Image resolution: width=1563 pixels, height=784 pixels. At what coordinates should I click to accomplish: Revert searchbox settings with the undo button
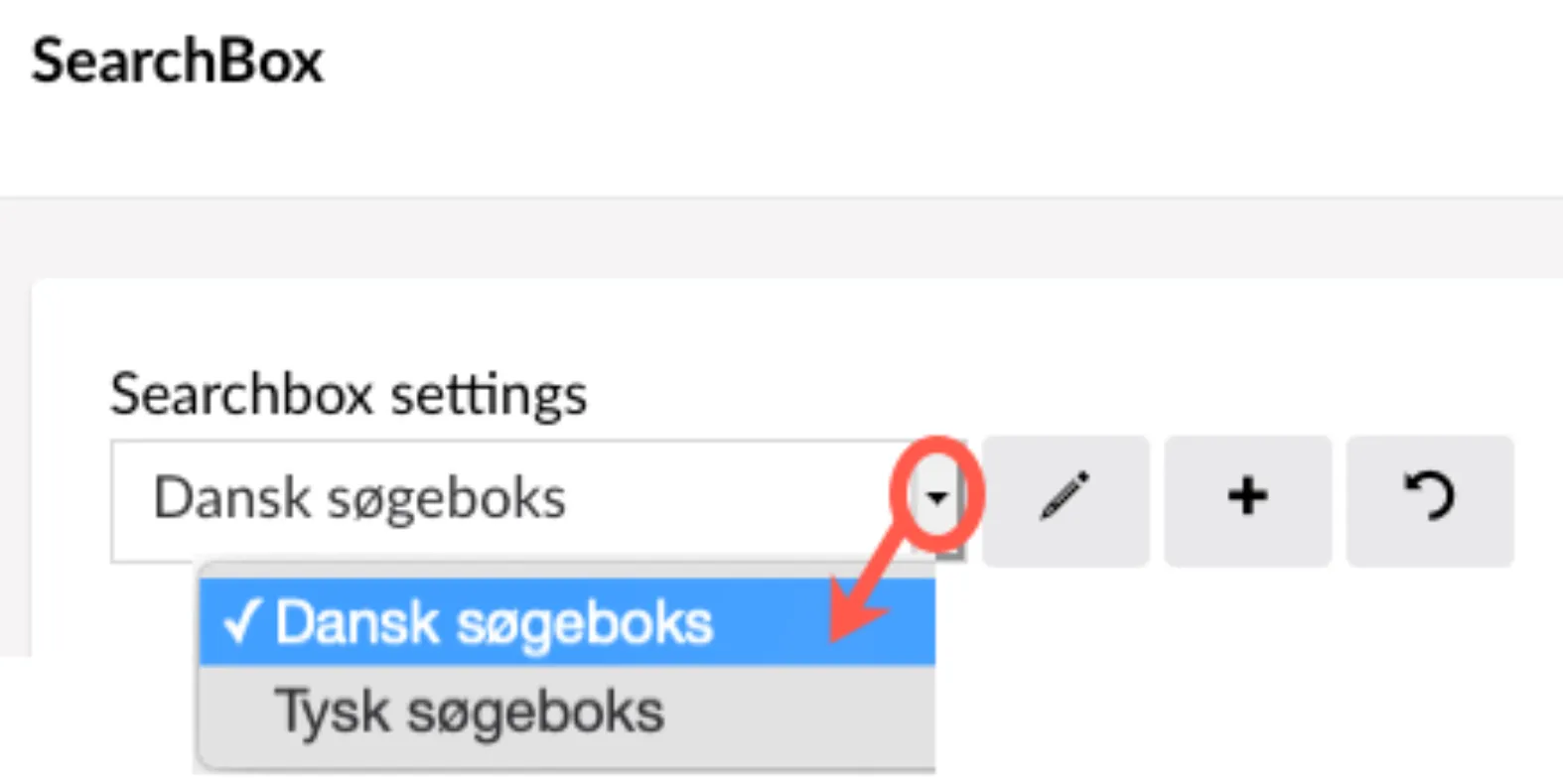1430,500
